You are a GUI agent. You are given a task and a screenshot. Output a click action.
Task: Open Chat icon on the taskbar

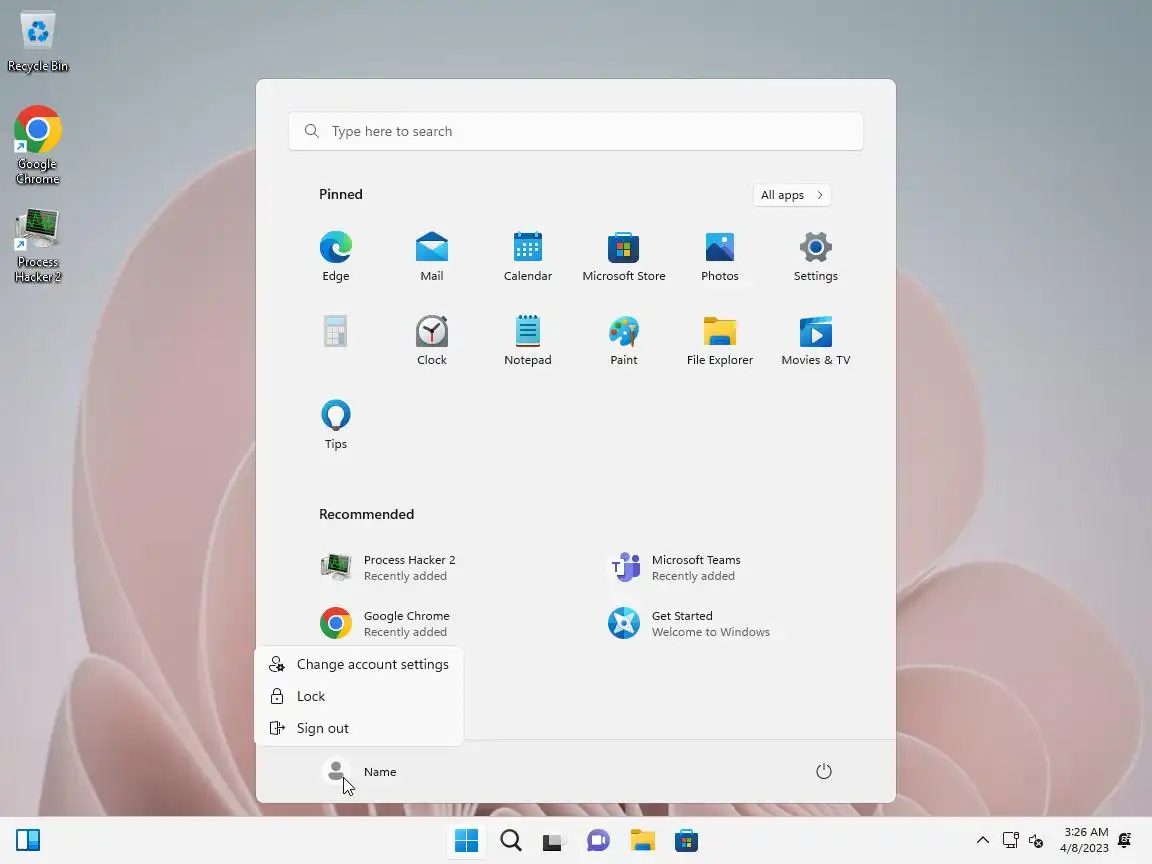coord(598,840)
